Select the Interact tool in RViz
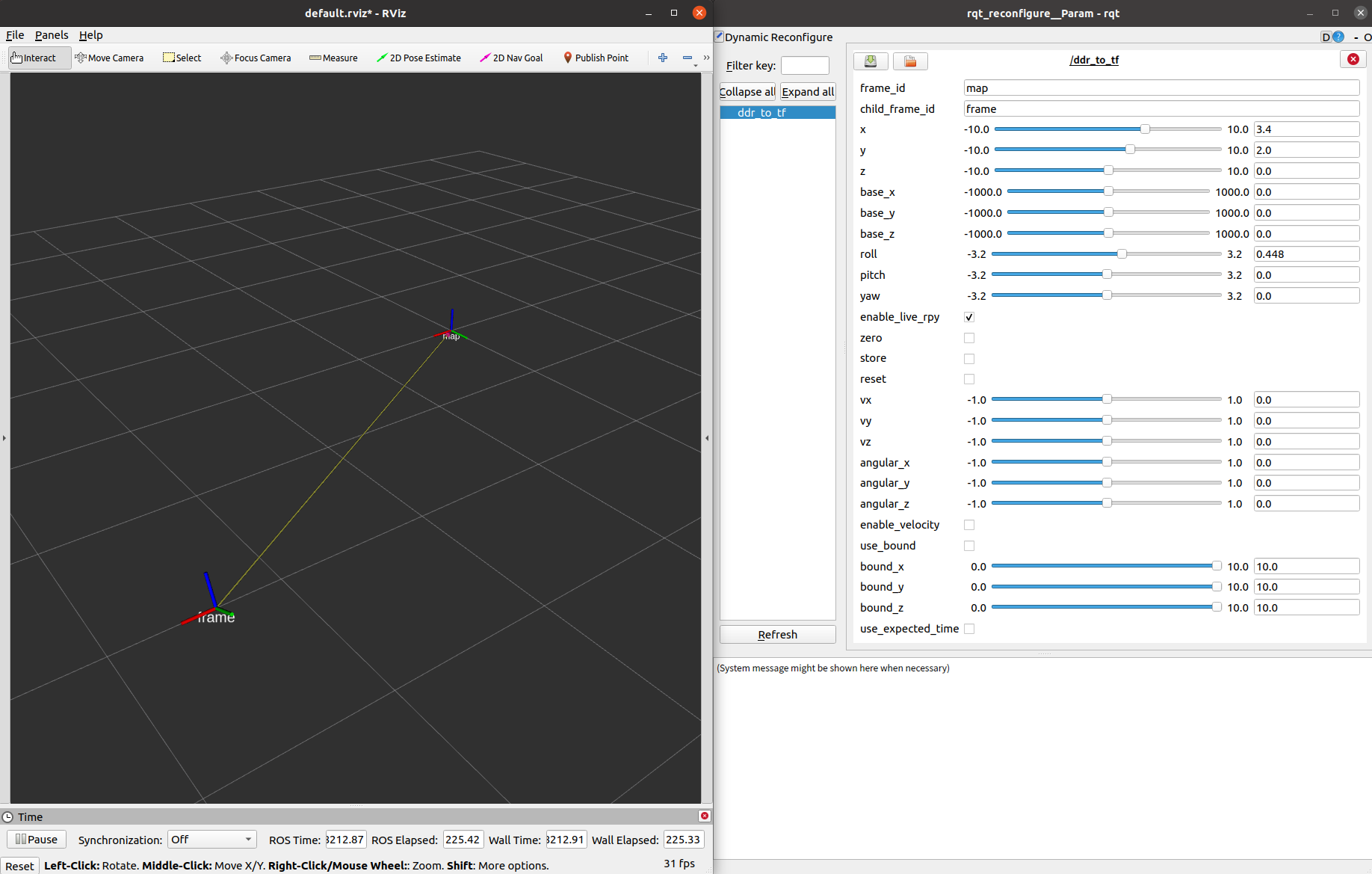Screen dimensions: 1372x874 [36, 58]
